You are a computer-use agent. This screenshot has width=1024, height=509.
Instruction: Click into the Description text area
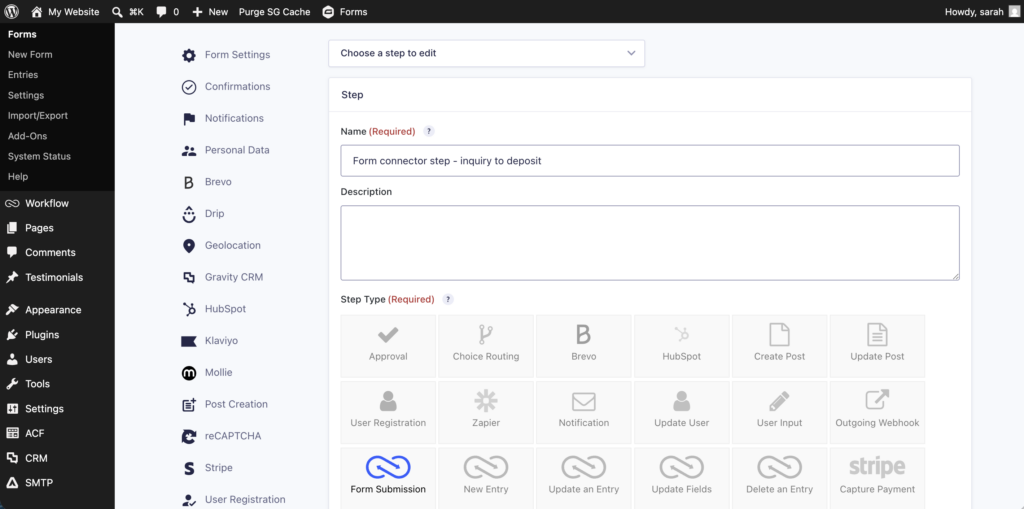click(x=650, y=243)
